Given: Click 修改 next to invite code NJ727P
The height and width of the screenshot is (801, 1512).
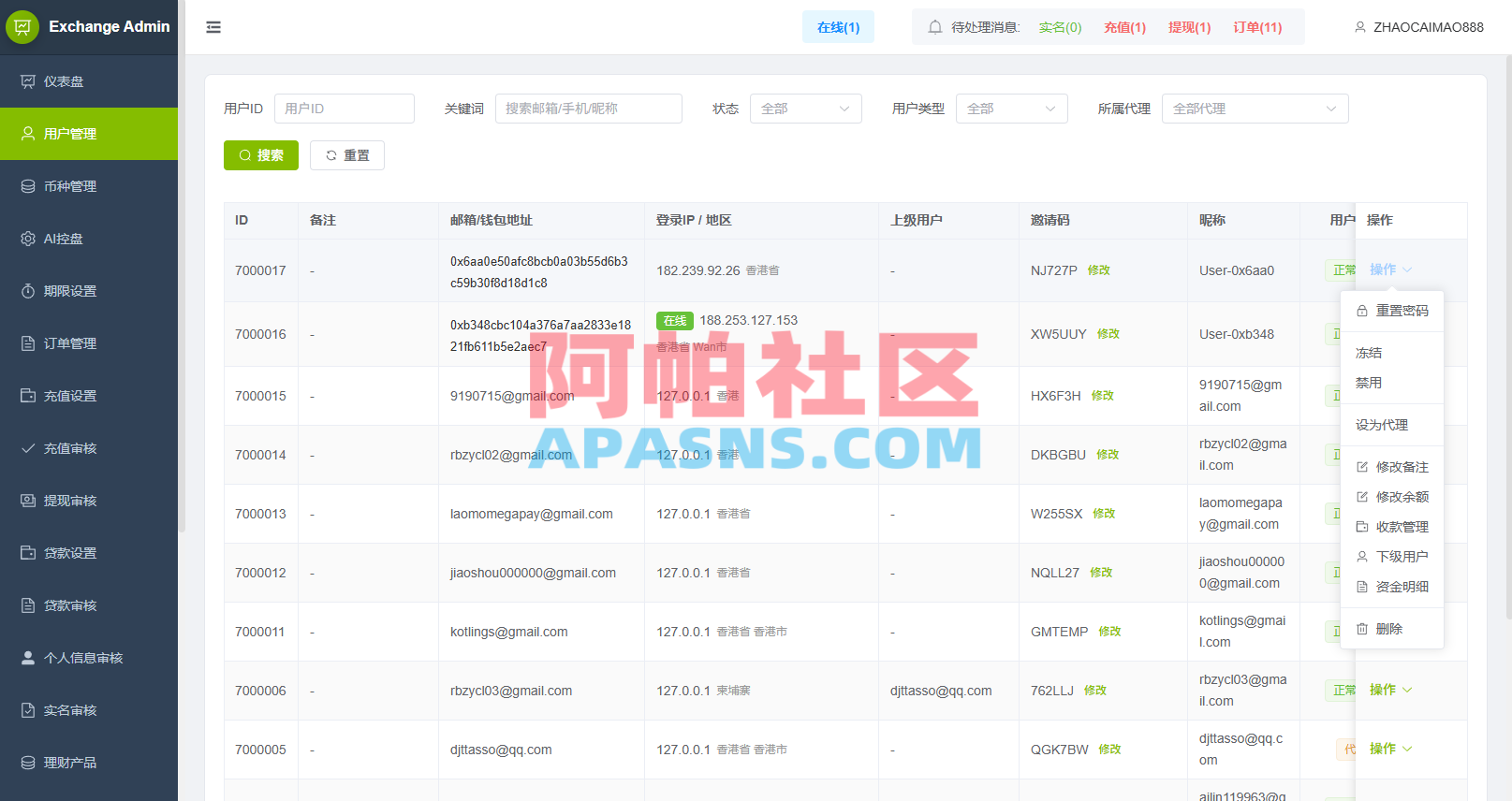Looking at the screenshot, I should tap(1099, 270).
